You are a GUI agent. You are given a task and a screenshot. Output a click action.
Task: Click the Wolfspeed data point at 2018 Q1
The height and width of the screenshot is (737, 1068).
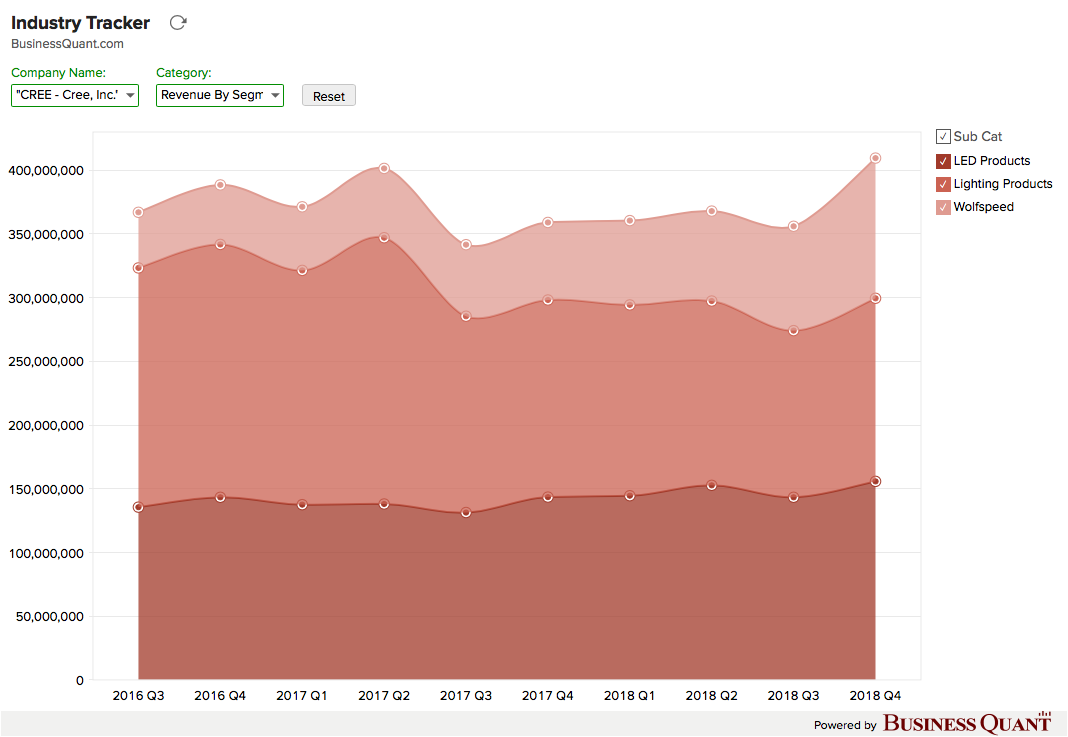630,221
